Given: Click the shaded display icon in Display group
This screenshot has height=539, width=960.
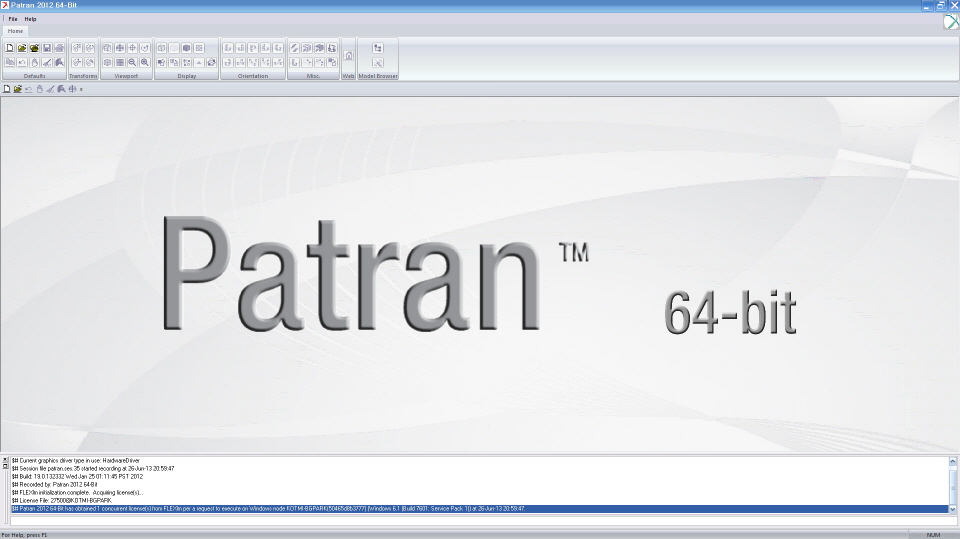Looking at the screenshot, I should click(186, 48).
